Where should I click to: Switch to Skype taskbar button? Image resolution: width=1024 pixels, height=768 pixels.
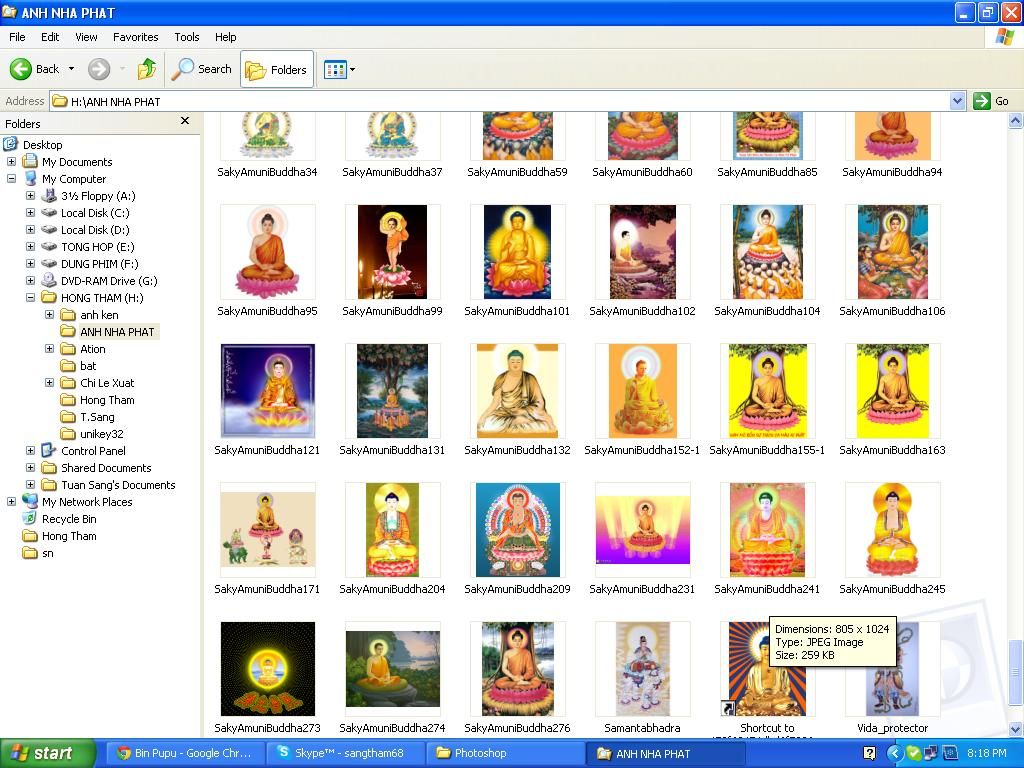(344, 754)
